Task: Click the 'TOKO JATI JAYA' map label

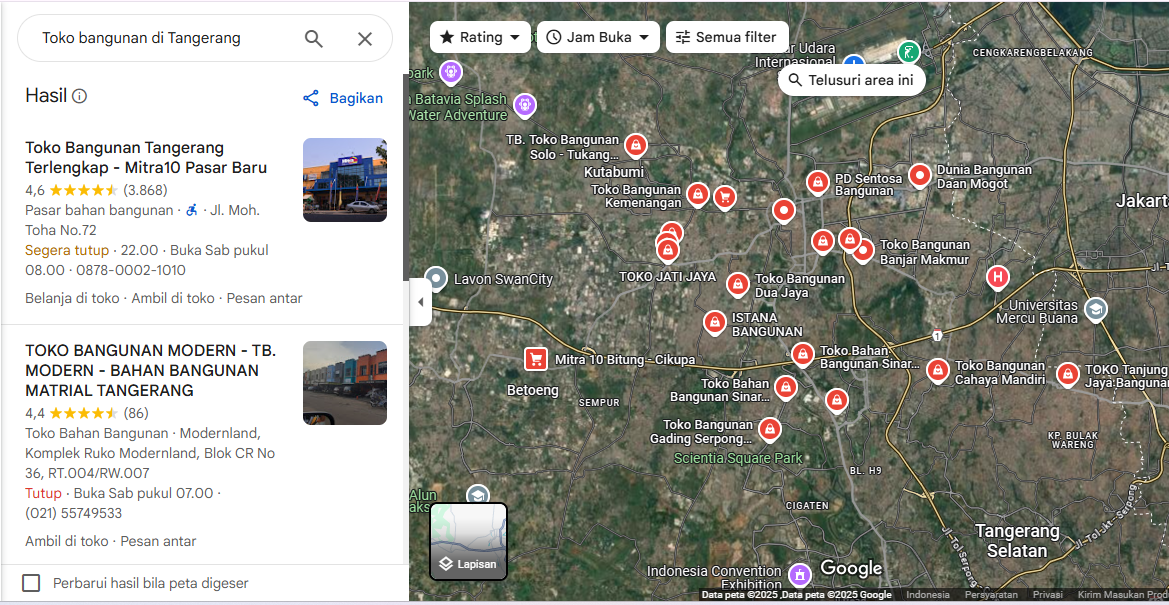Action: [x=667, y=277]
